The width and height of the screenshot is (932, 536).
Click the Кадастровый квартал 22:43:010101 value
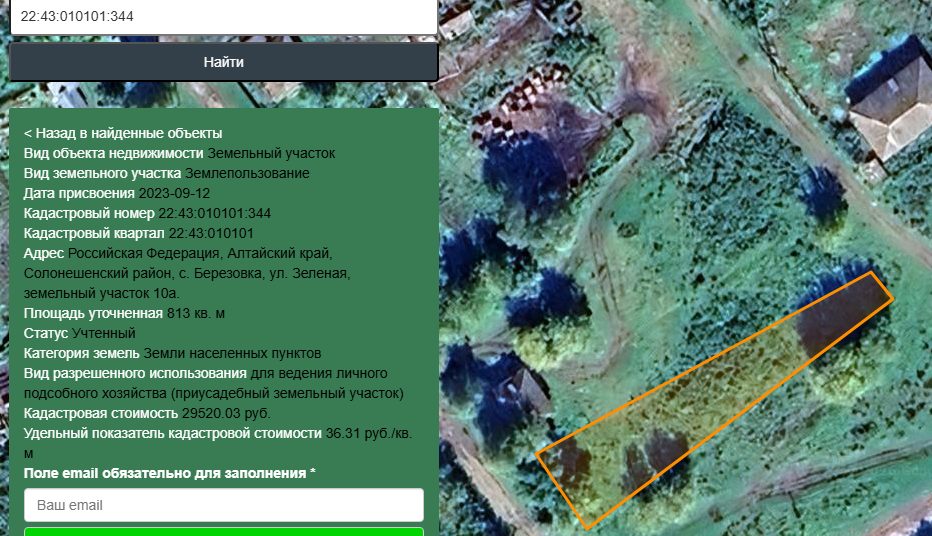pos(211,233)
